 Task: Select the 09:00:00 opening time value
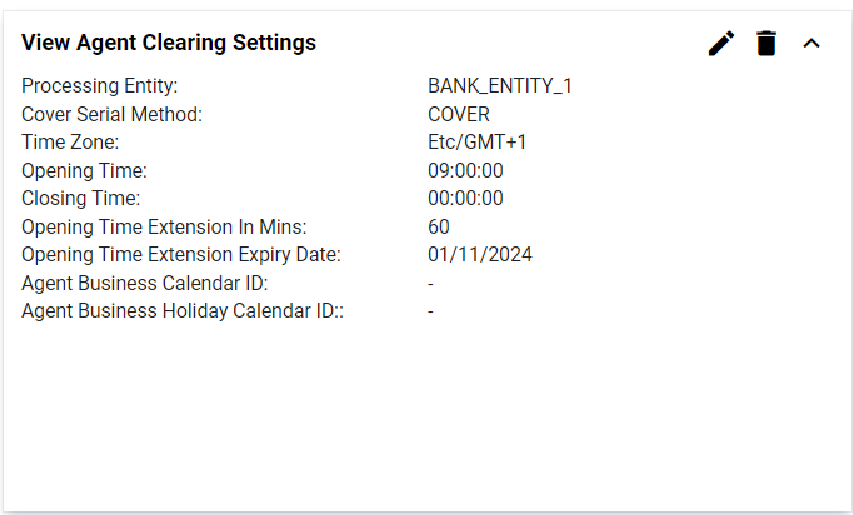(466, 170)
